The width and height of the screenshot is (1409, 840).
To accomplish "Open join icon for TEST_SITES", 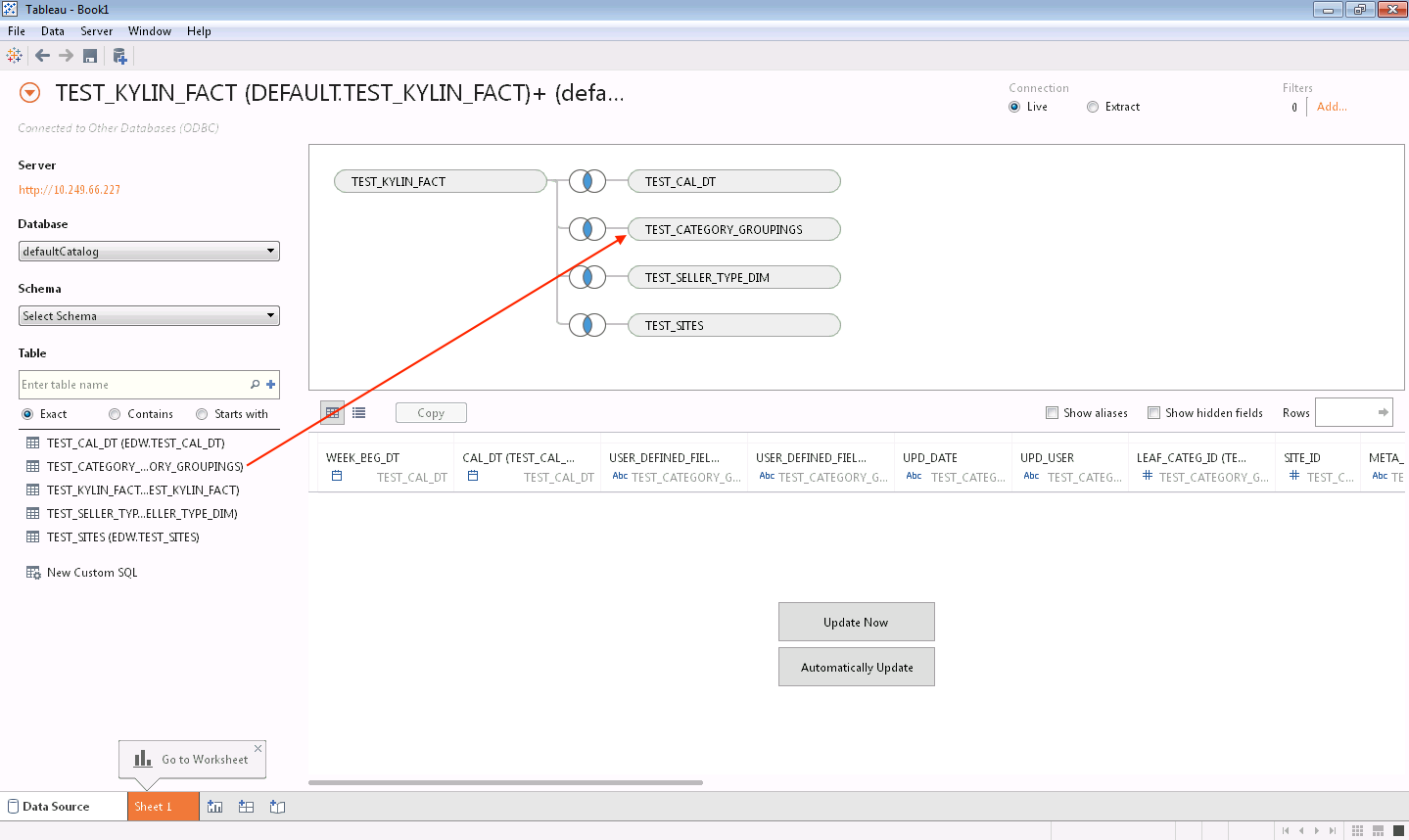I will click(587, 325).
